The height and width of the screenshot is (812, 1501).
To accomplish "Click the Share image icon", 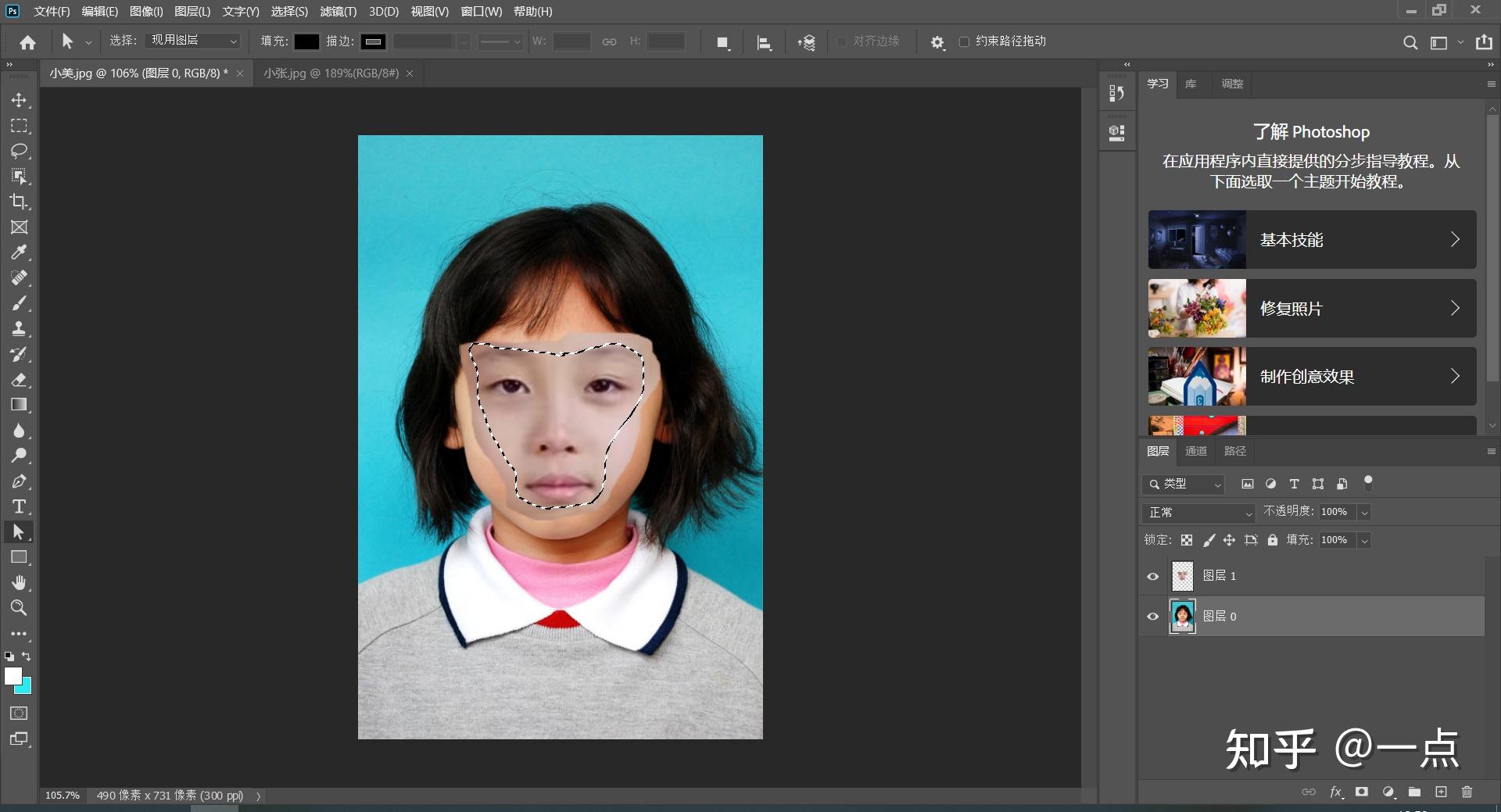I will coord(1484,42).
